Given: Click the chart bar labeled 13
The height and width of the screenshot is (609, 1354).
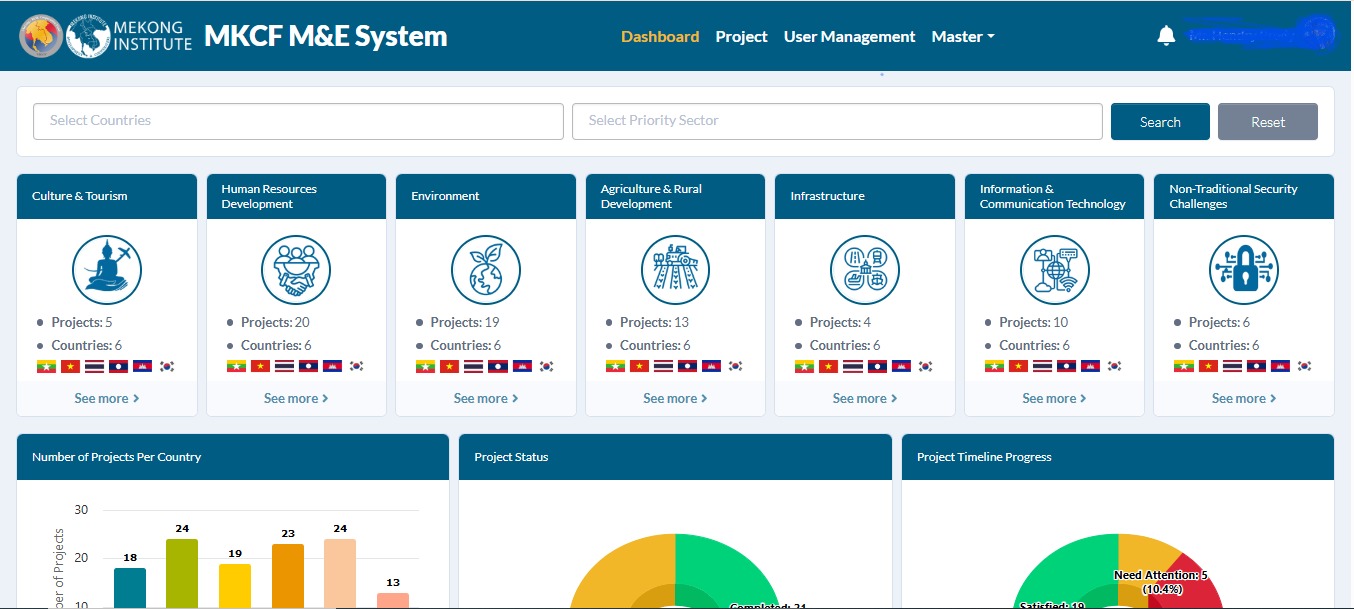Looking at the screenshot, I should click(x=392, y=601).
